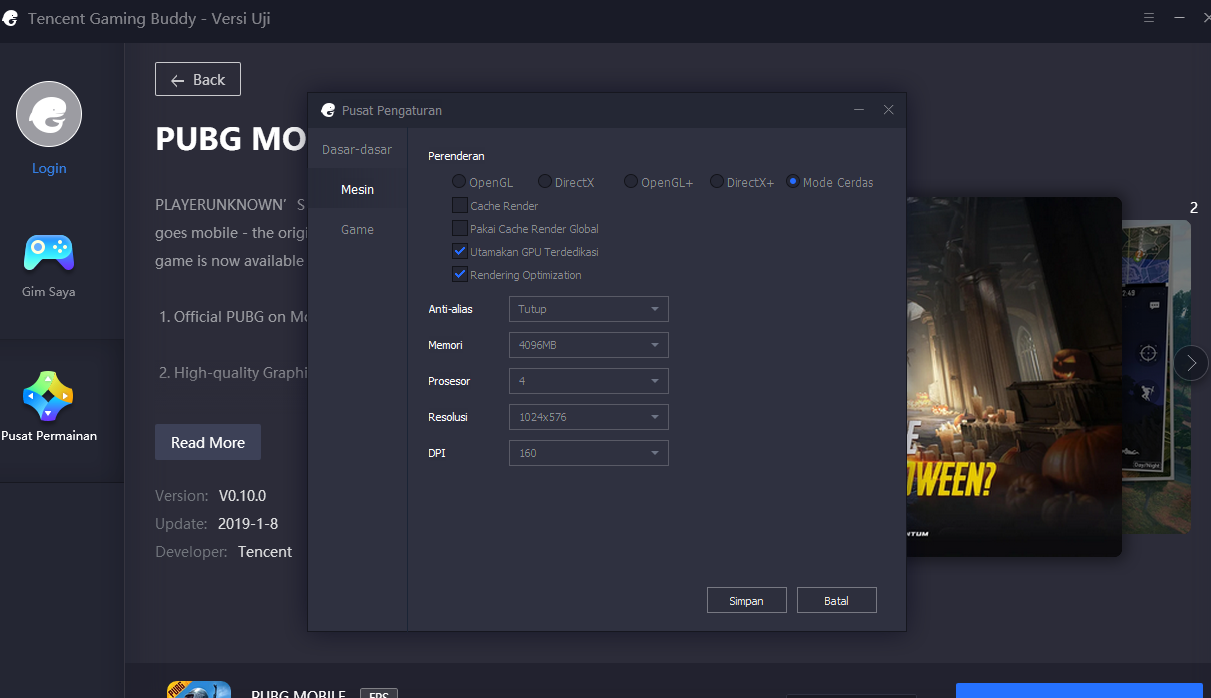Click the blue button at bottom right
Screen dimensions: 1211x698
(x=1082, y=690)
